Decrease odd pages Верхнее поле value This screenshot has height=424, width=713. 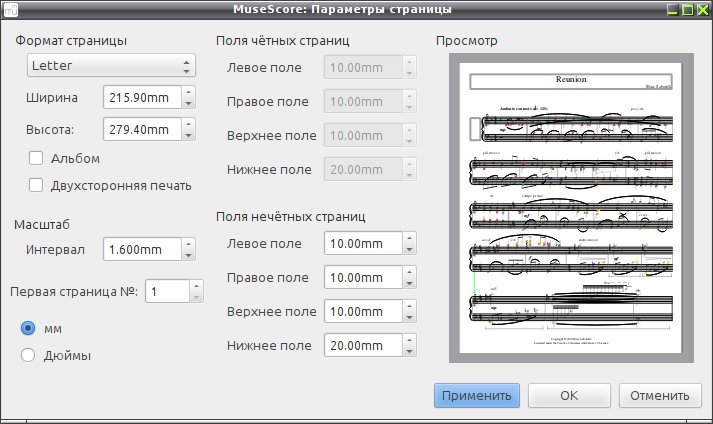point(409,318)
